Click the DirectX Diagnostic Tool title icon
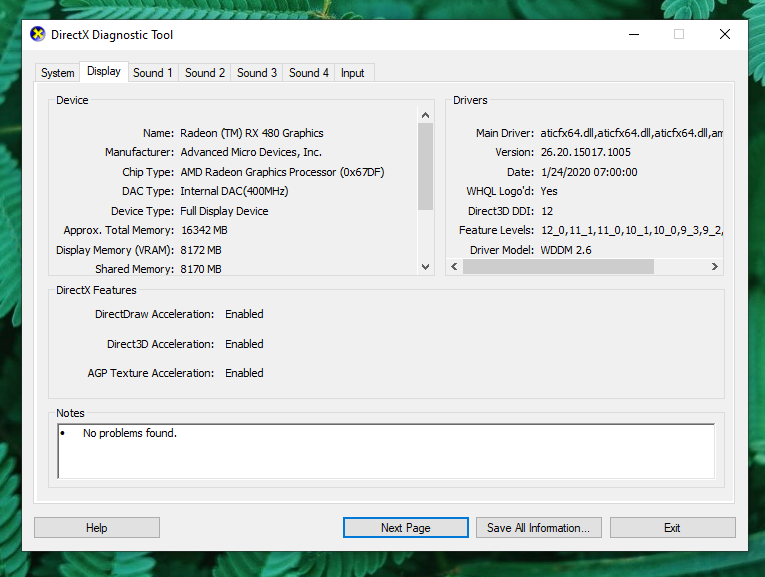The width and height of the screenshot is (765, 577). coord(38,34)
